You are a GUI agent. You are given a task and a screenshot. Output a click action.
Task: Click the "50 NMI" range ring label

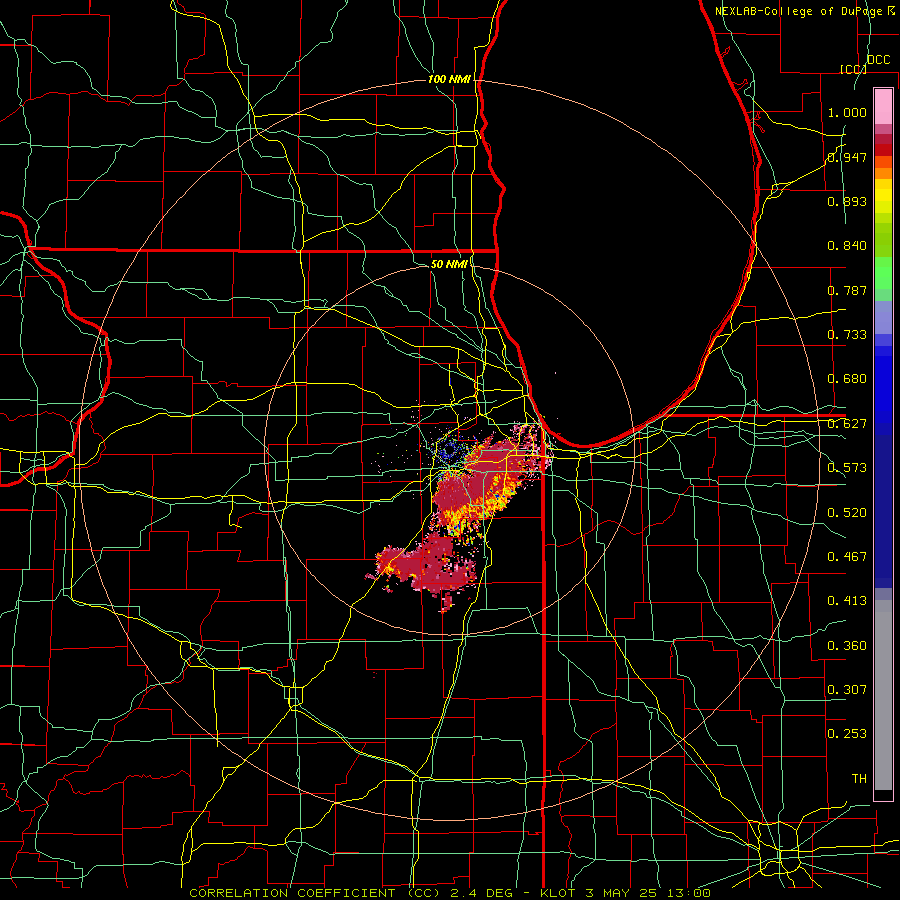tap(449, 264)
